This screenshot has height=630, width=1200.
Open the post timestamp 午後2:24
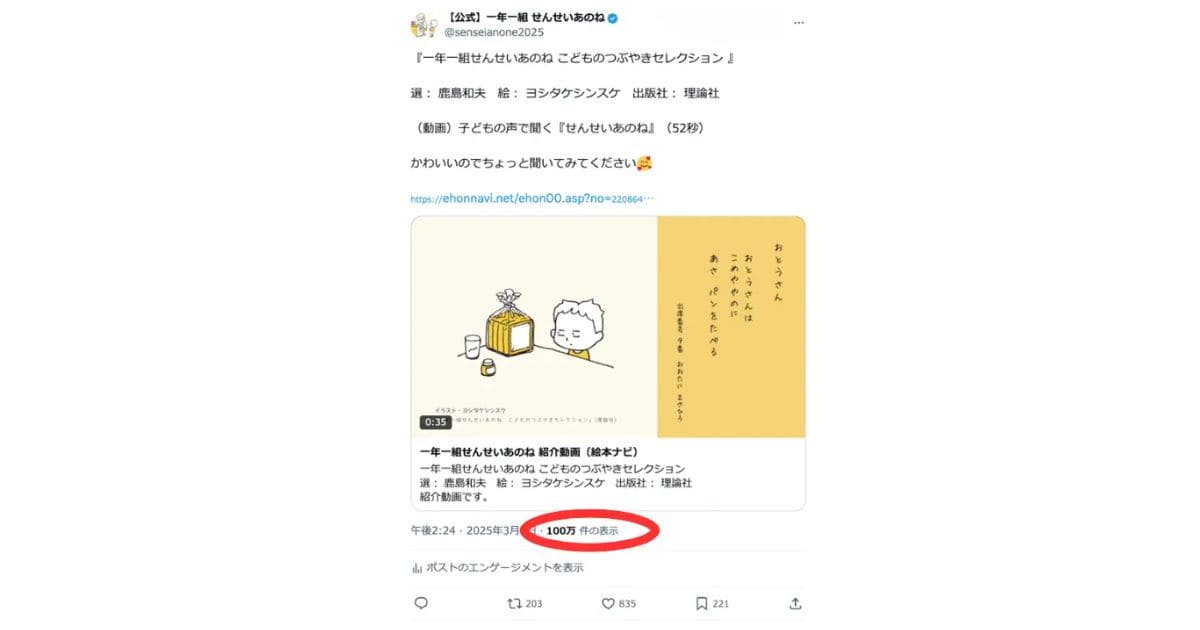(x=431, y=530)
